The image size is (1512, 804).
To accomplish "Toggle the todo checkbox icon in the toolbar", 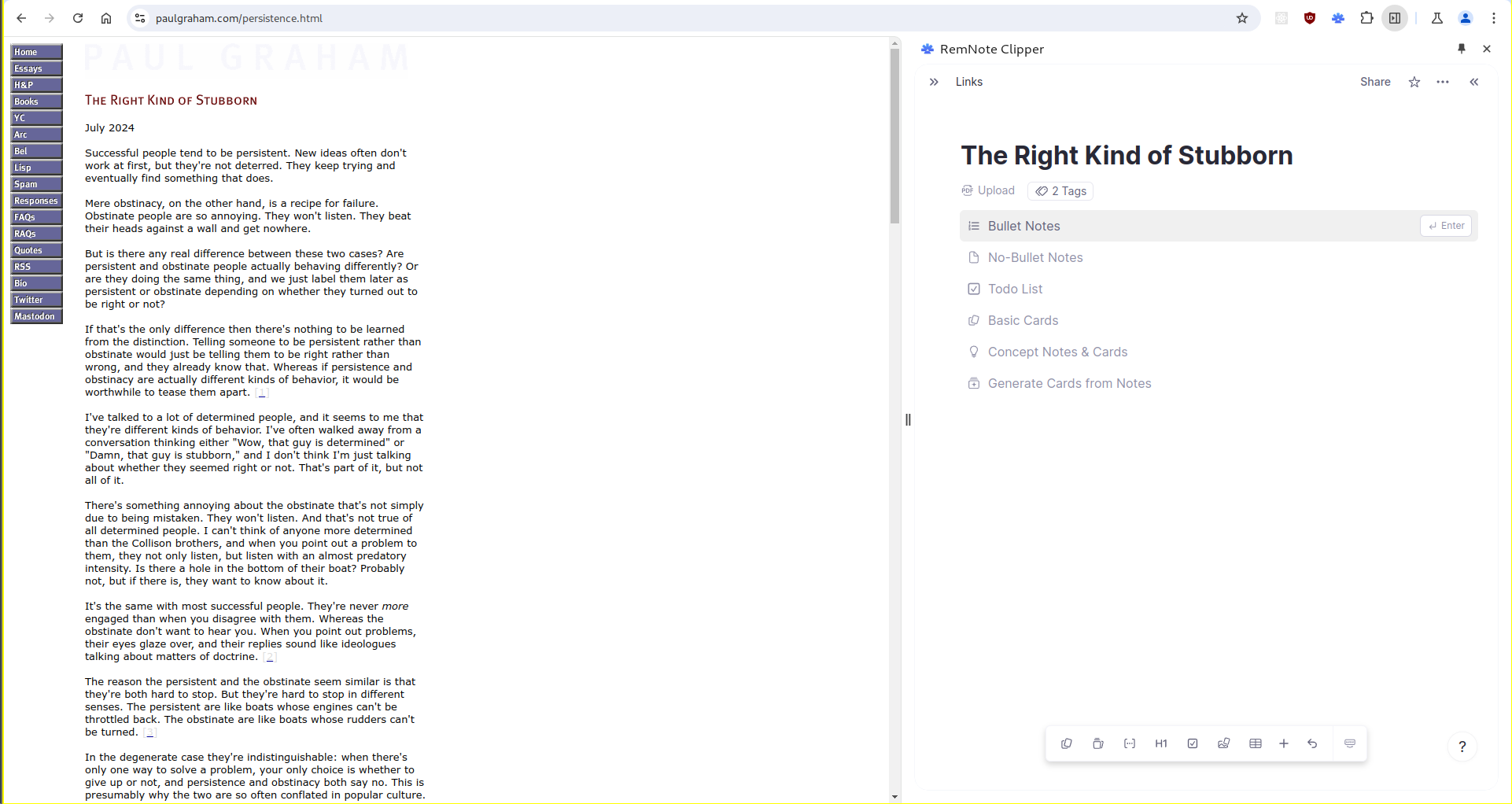I will pyautogui.click(x=1192, y=743).
